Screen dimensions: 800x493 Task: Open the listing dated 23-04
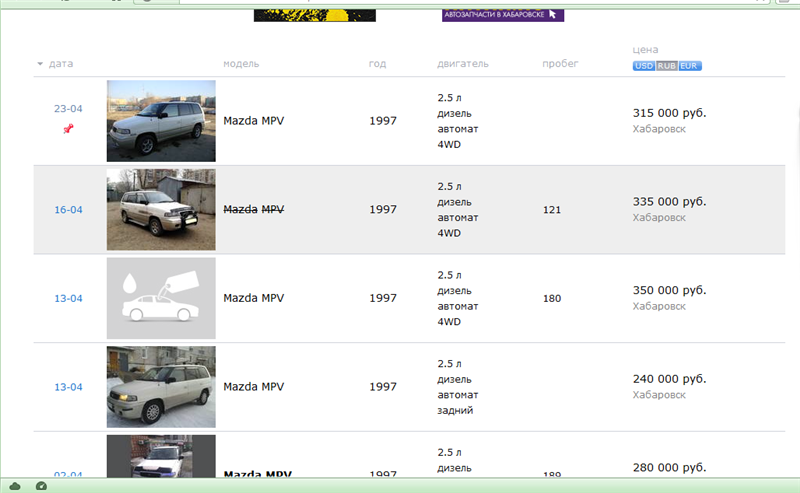coord(68,109)
